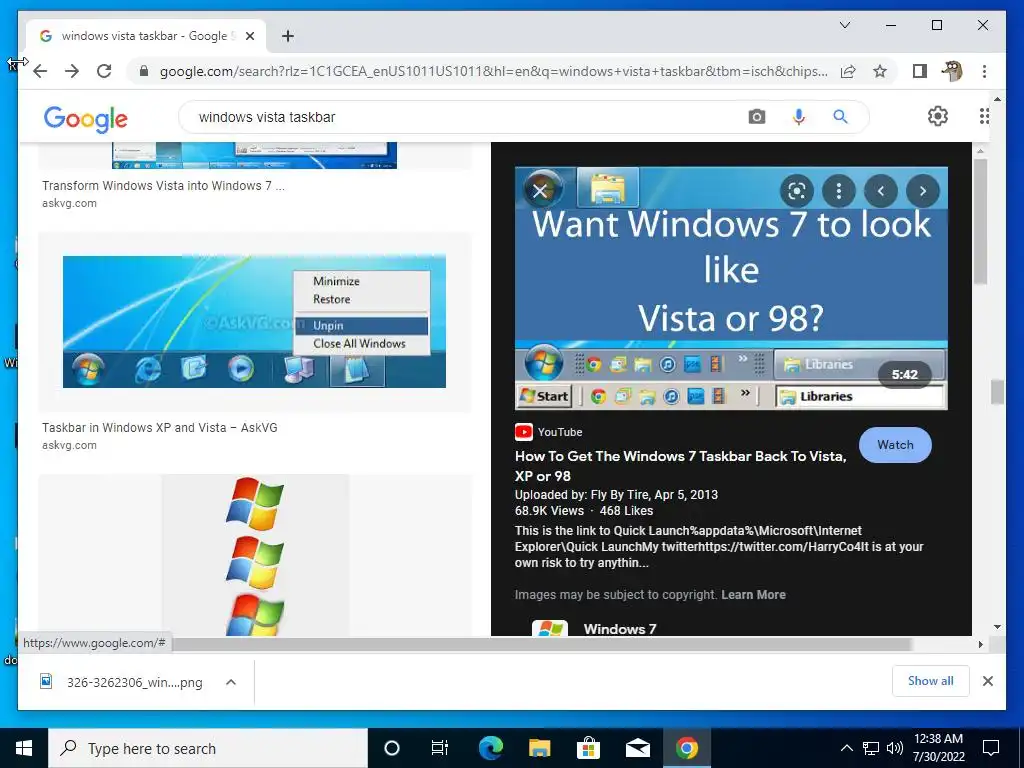Click the Watch button for the video

coord(895,445)
